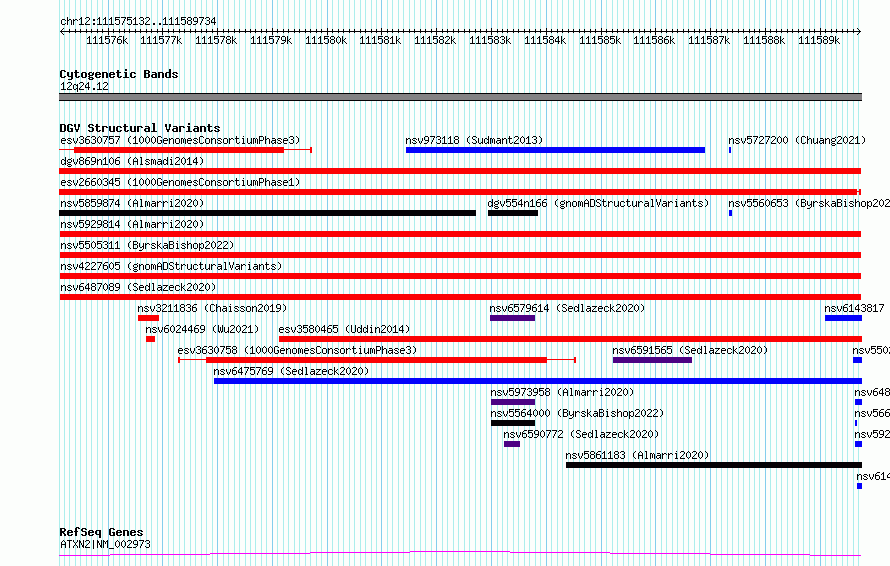Click the 111577k ruler label

tap(161, 40)
